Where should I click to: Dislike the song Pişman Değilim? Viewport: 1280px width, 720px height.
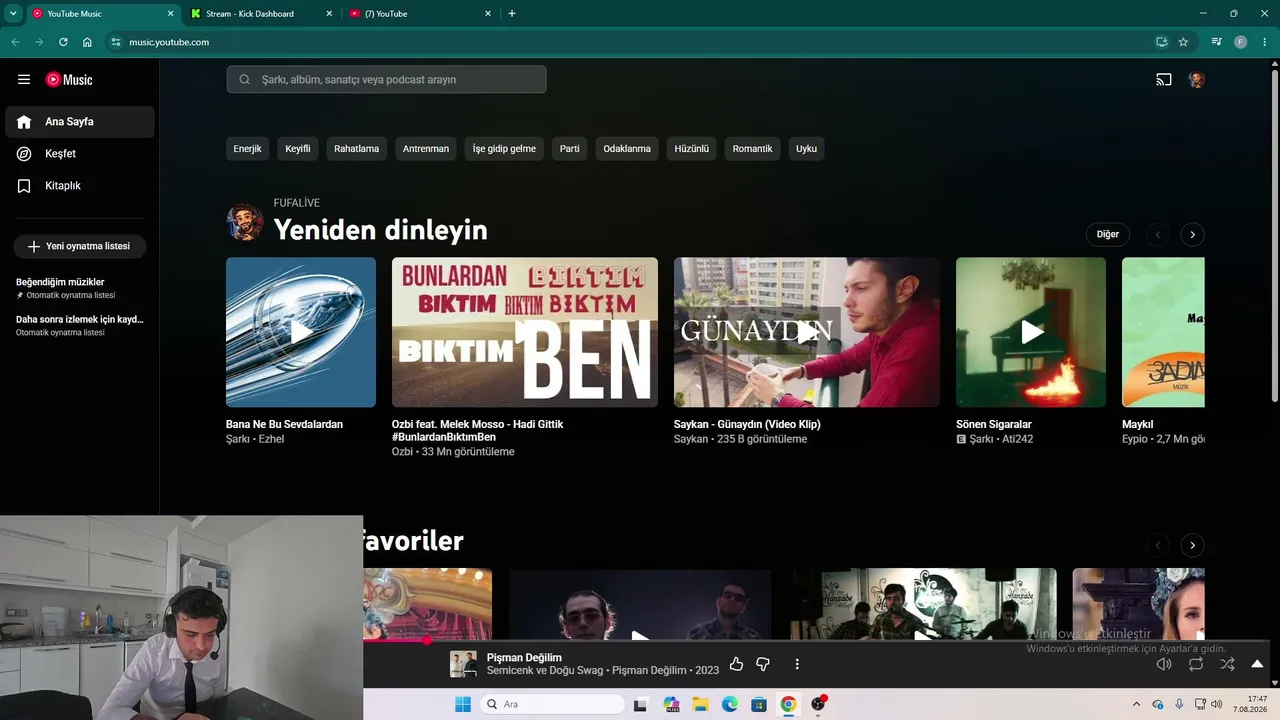[763, 664]
